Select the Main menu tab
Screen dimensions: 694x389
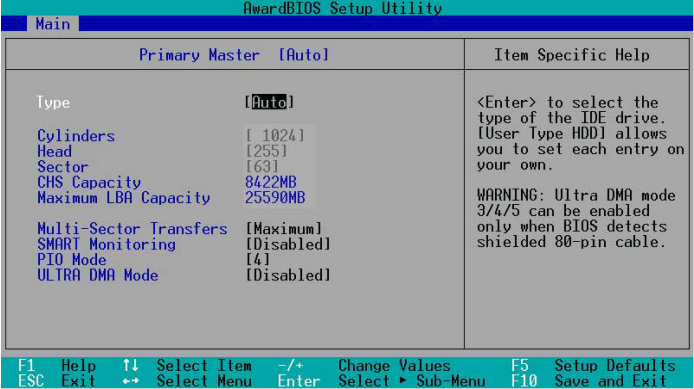[x=53, y=24]
